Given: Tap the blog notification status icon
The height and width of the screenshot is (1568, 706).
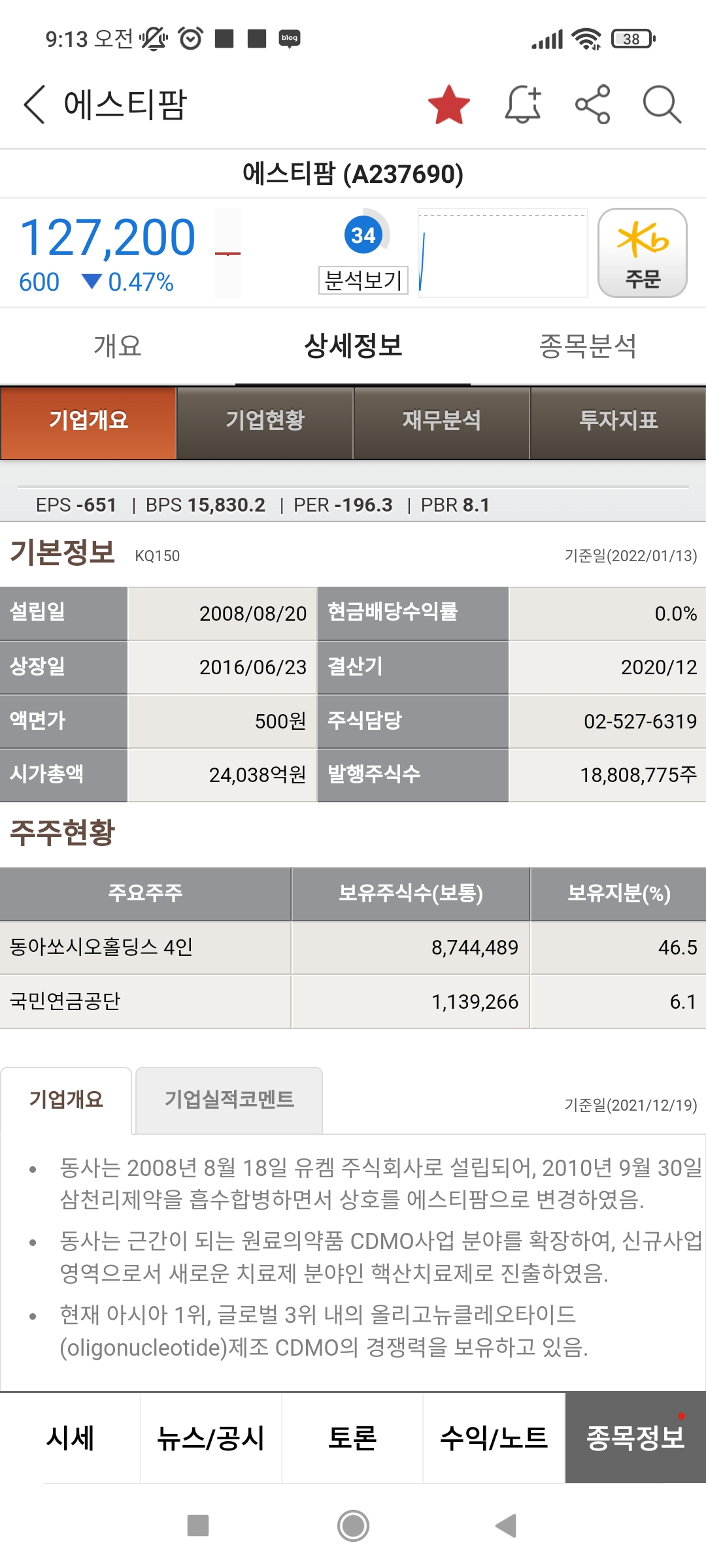Looking at the screenshot, I should point(290,39).
